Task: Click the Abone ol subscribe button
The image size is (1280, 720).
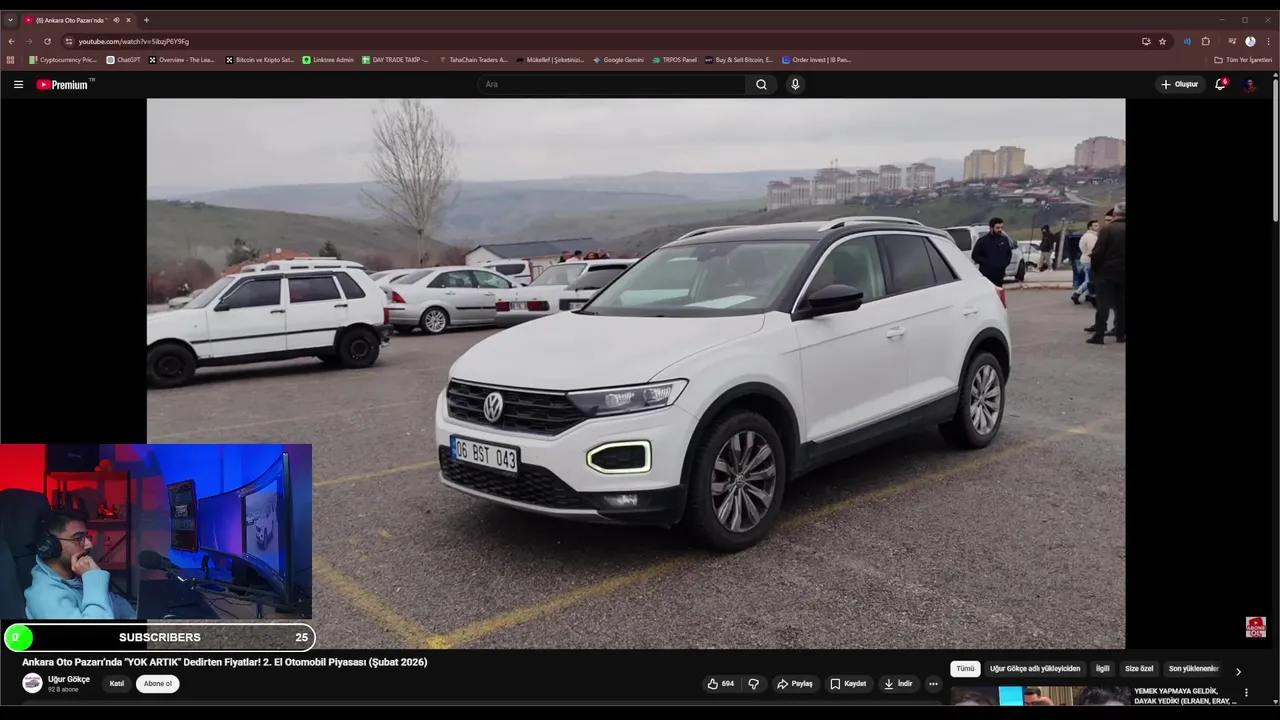Action: (157, 684)
